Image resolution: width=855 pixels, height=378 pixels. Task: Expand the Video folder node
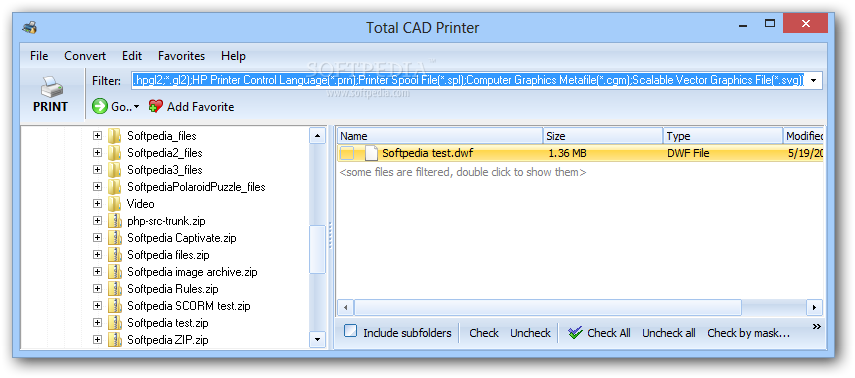[x=97, y=204]
